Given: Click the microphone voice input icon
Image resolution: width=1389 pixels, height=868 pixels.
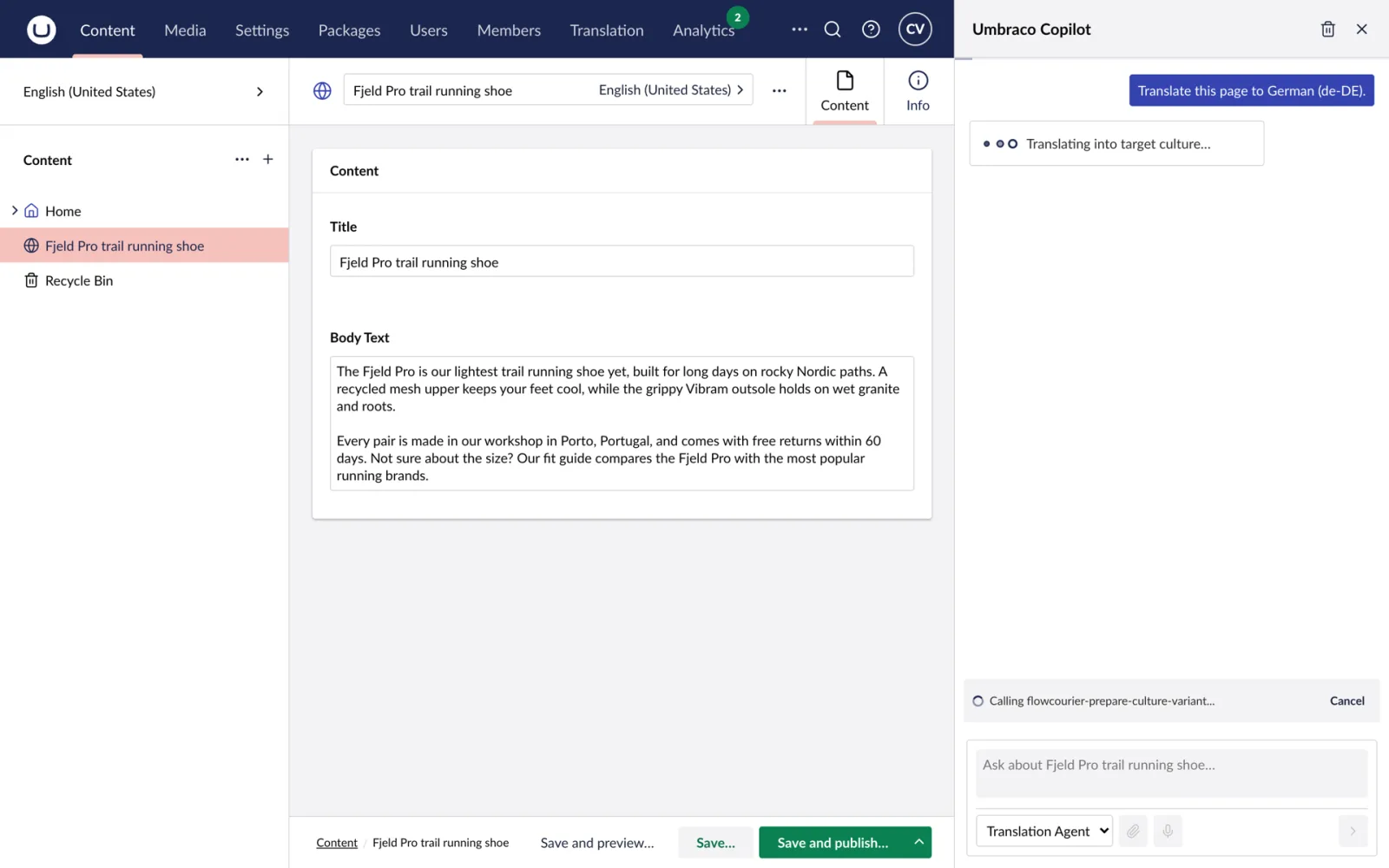Looking at the screenshot, I should pyautogui.click(x=1168, y=831).
